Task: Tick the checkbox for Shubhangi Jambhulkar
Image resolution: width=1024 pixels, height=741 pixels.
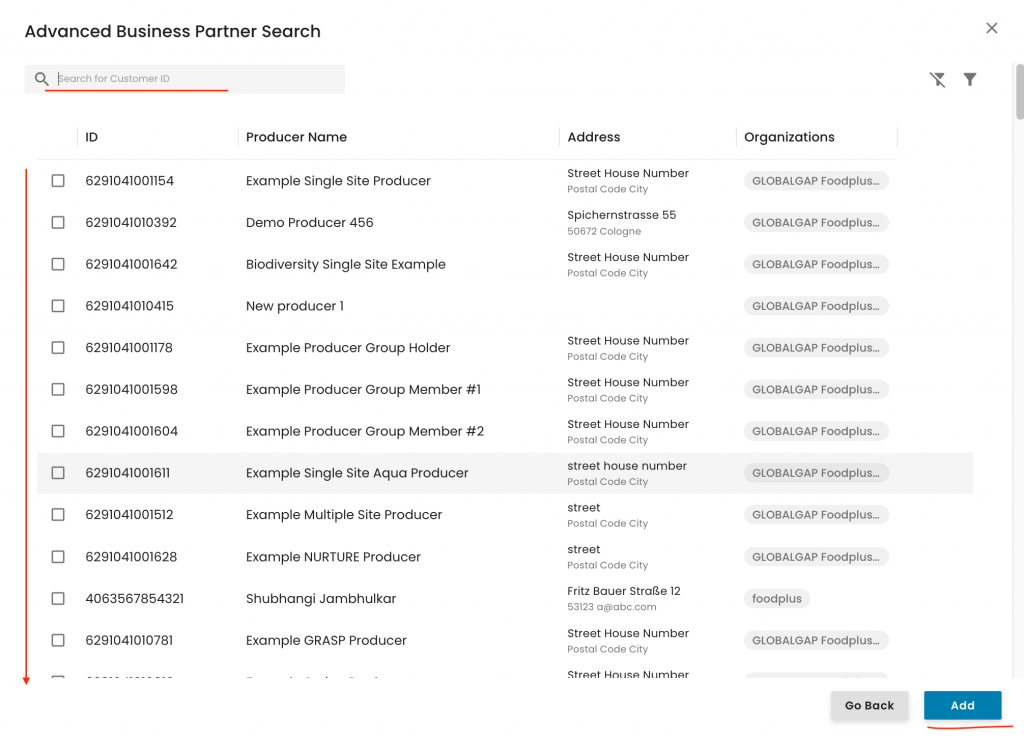Action: tap(58, 599)
